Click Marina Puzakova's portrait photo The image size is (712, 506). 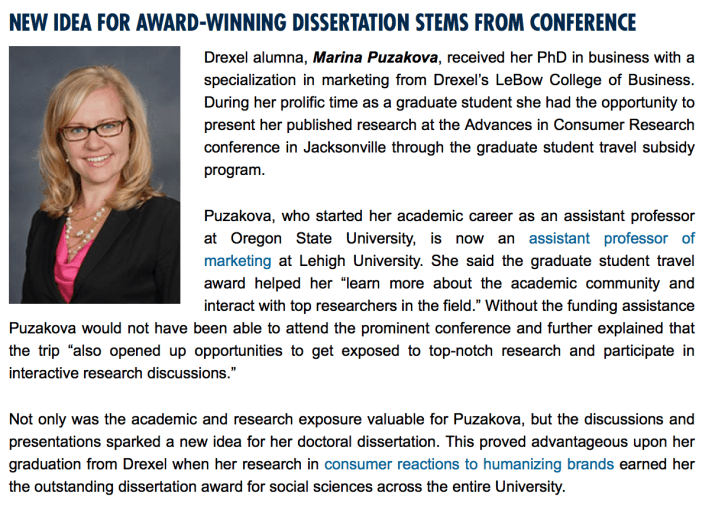(94, 174)
